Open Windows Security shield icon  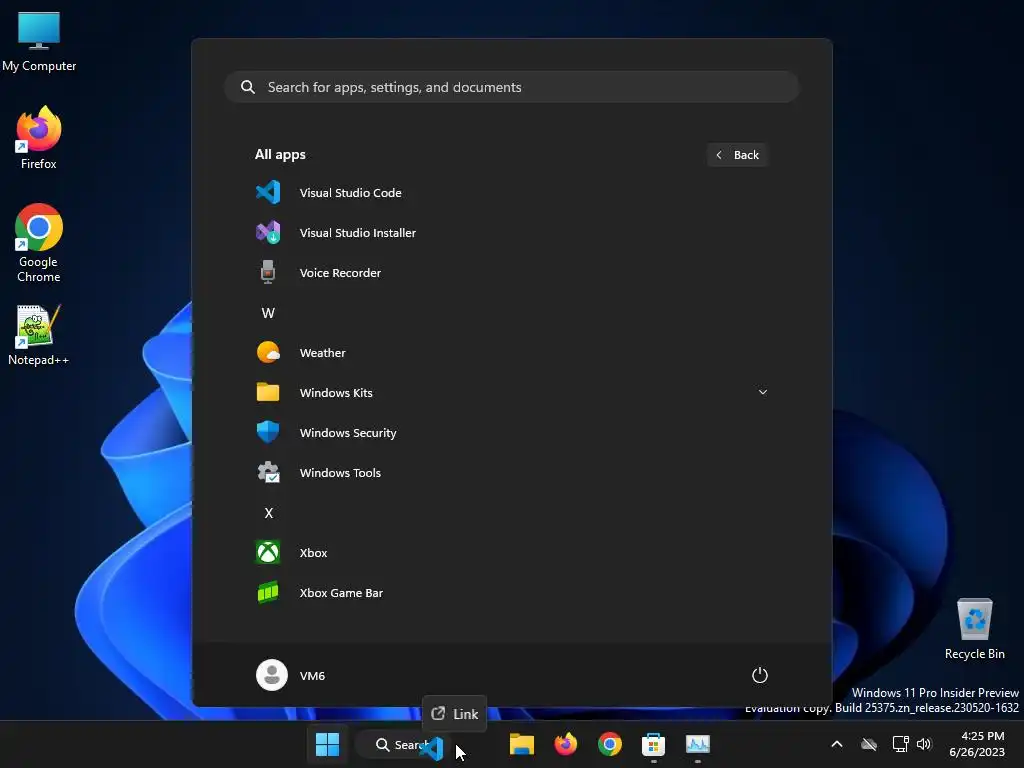268,432
